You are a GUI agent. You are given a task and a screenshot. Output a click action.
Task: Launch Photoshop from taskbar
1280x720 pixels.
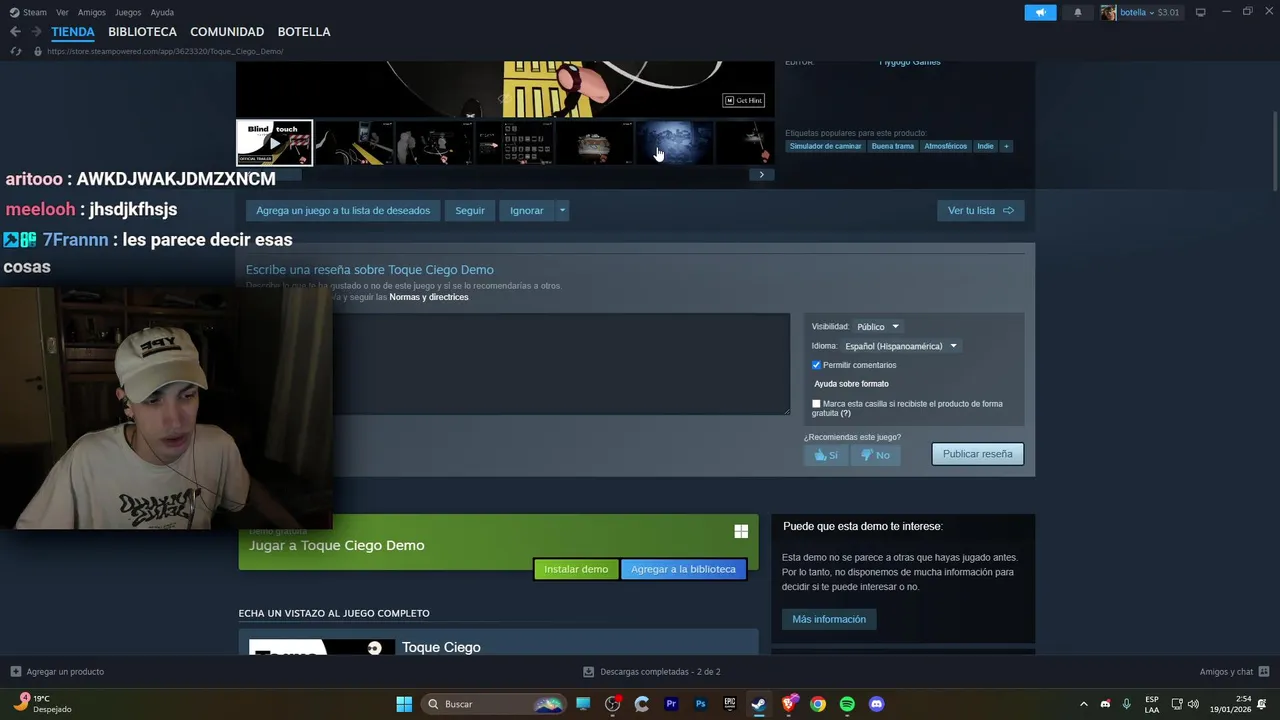(x=701, y=704)
